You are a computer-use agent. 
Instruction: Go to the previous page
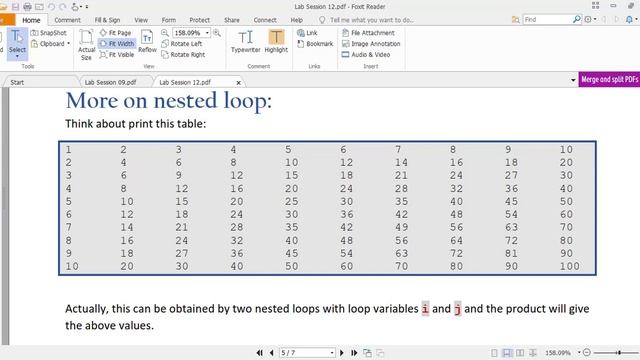[x=271, y=353]
